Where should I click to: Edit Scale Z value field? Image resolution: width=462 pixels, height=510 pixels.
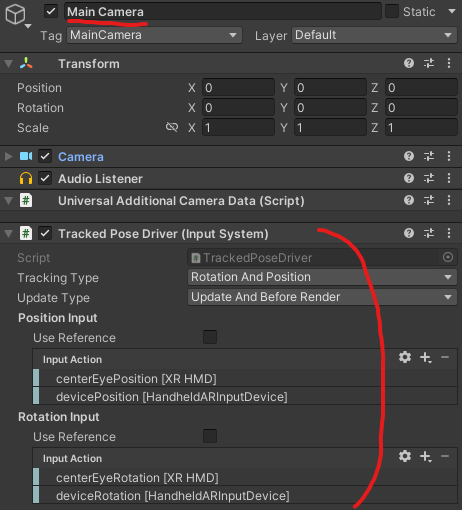pos(421,128)
